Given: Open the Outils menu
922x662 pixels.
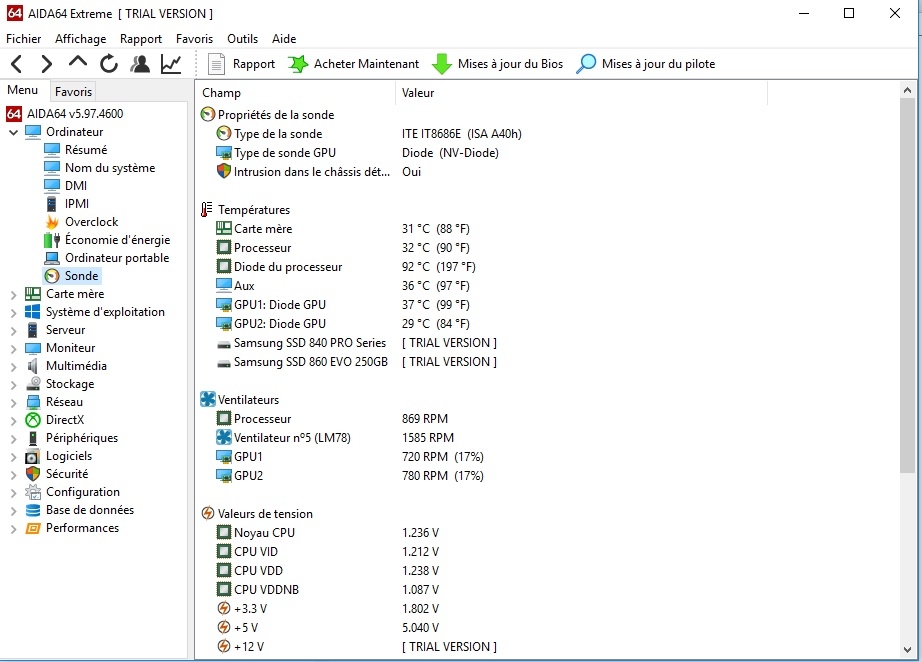Looking at the screenshot, I should point(242,39).
